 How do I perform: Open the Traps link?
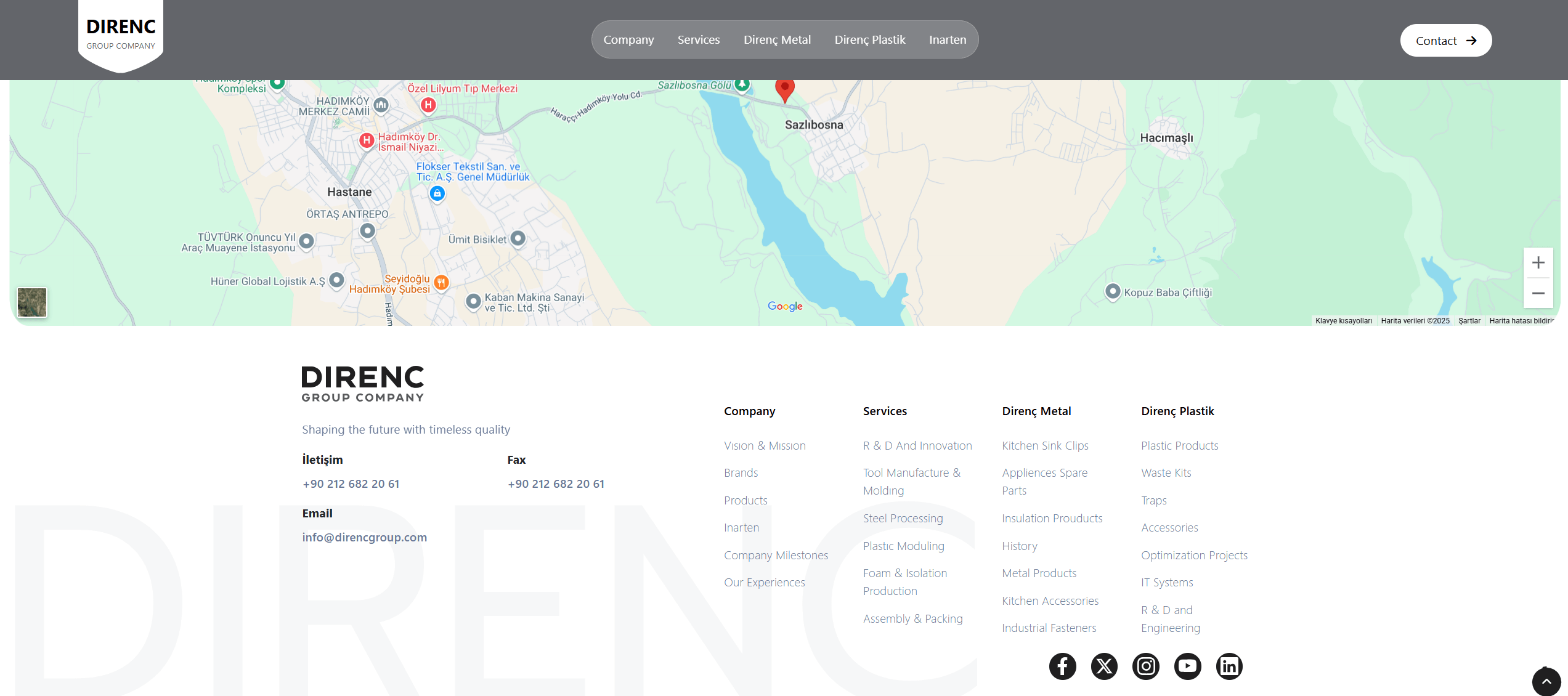[1153, 501]
